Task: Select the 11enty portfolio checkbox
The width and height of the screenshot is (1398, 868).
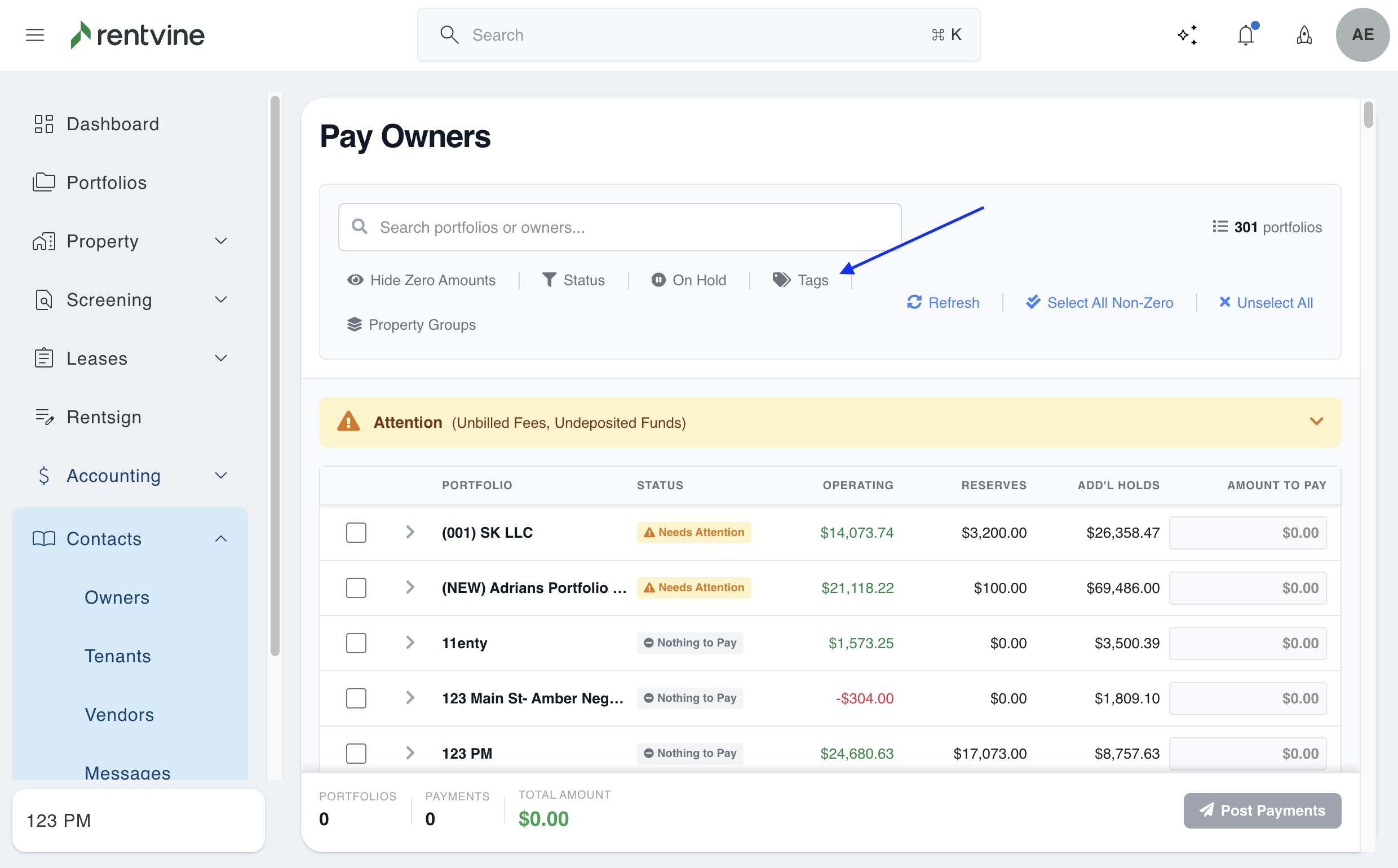Action: 356,643
